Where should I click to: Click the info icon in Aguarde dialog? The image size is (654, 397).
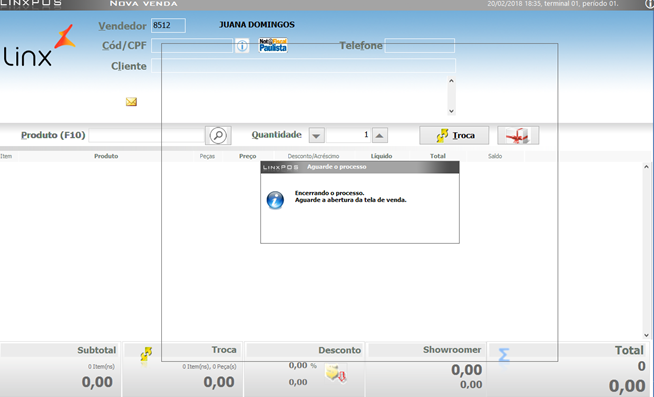275,200
